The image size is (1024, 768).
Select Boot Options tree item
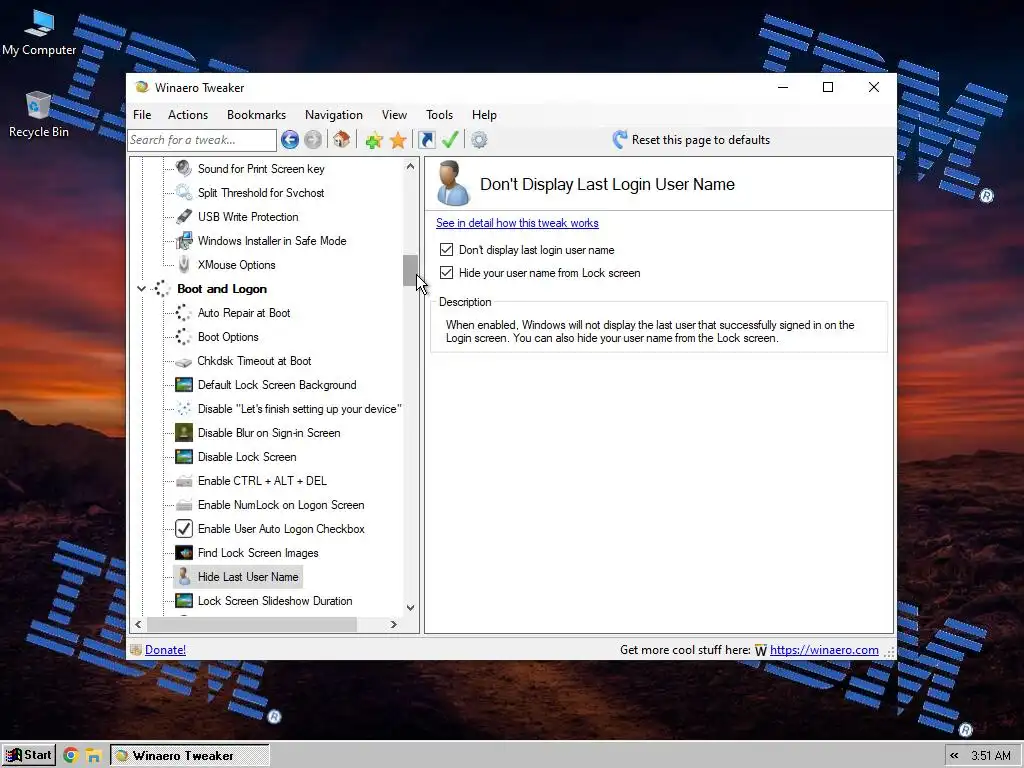[228, 337]
